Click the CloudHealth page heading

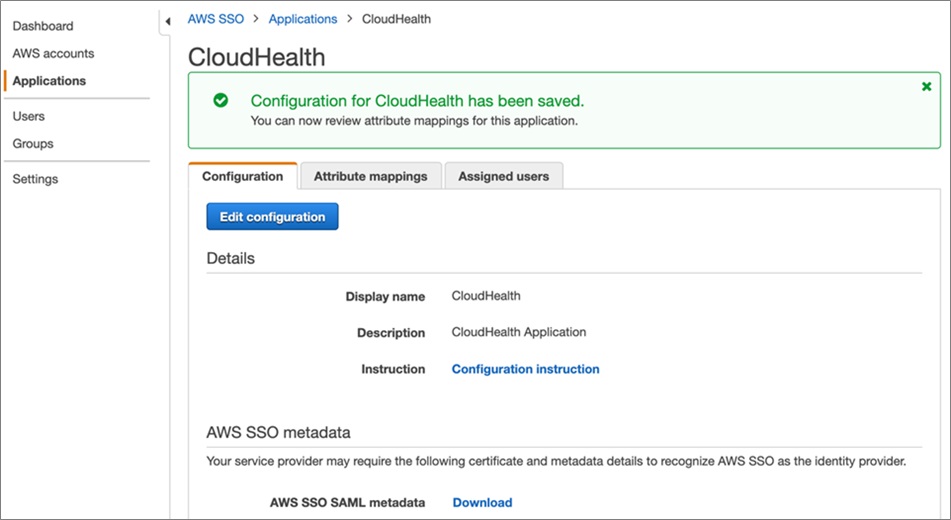(257, 57)
